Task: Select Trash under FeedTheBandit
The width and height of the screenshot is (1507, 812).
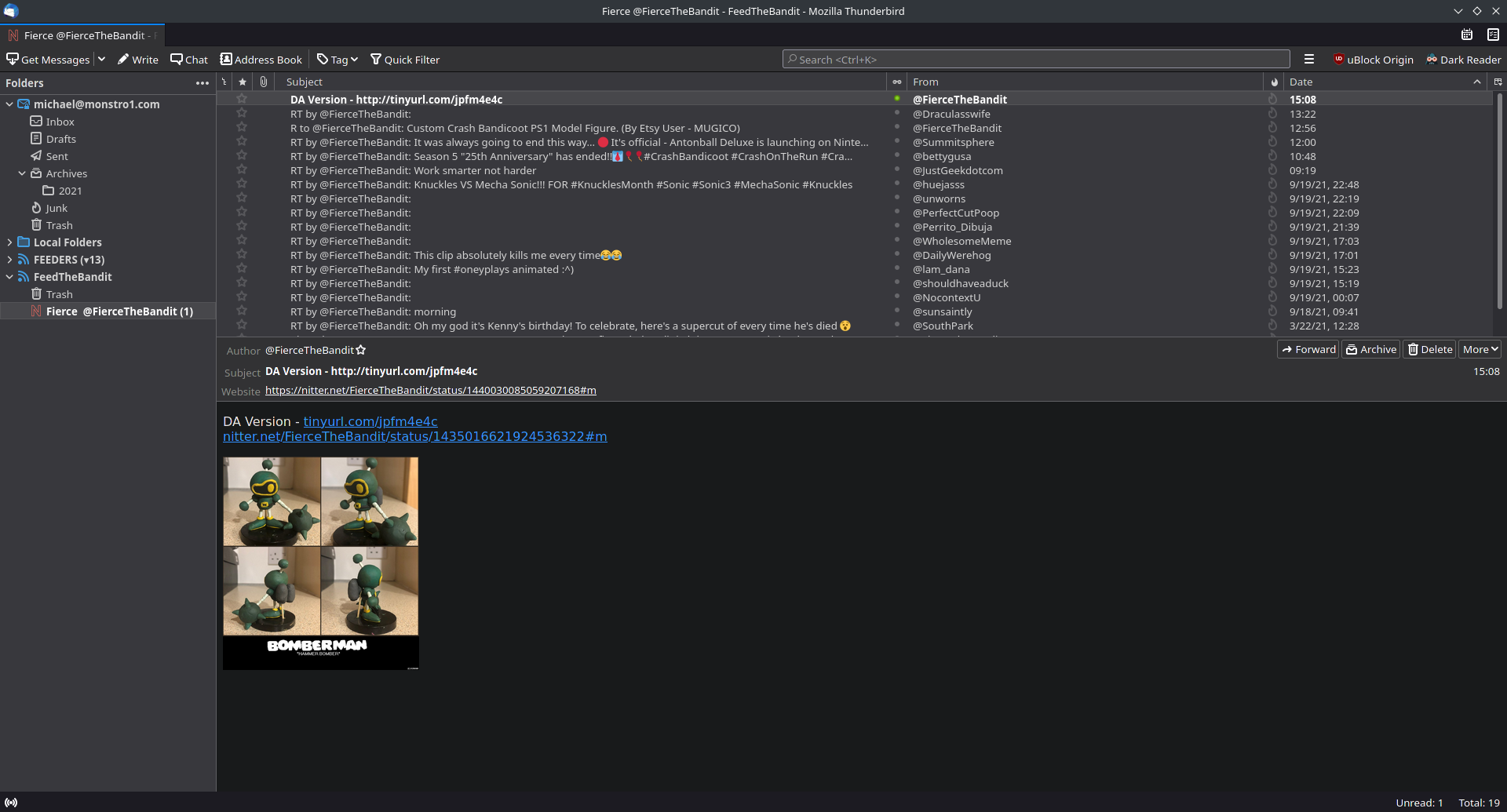Action: (x=59, y=294)
